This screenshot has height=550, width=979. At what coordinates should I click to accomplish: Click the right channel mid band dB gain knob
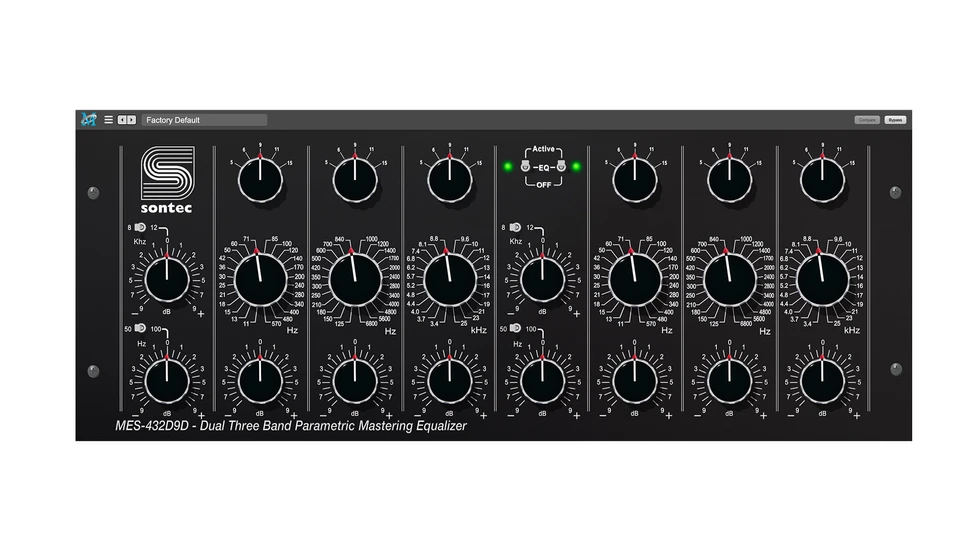coord(729,380)
